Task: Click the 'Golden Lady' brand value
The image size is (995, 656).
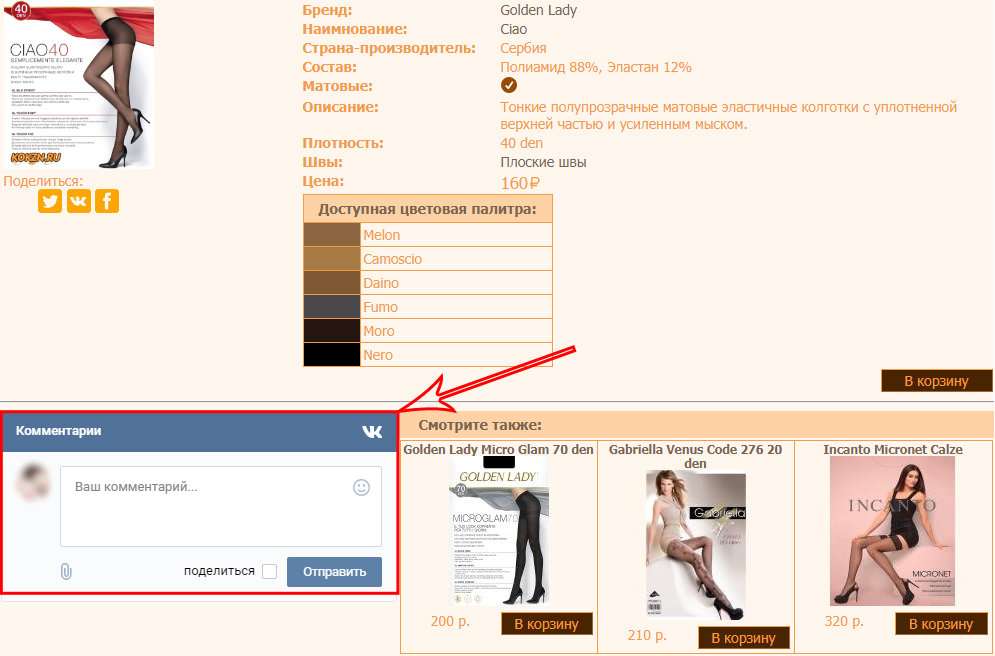Action: (x=538, y=10)
